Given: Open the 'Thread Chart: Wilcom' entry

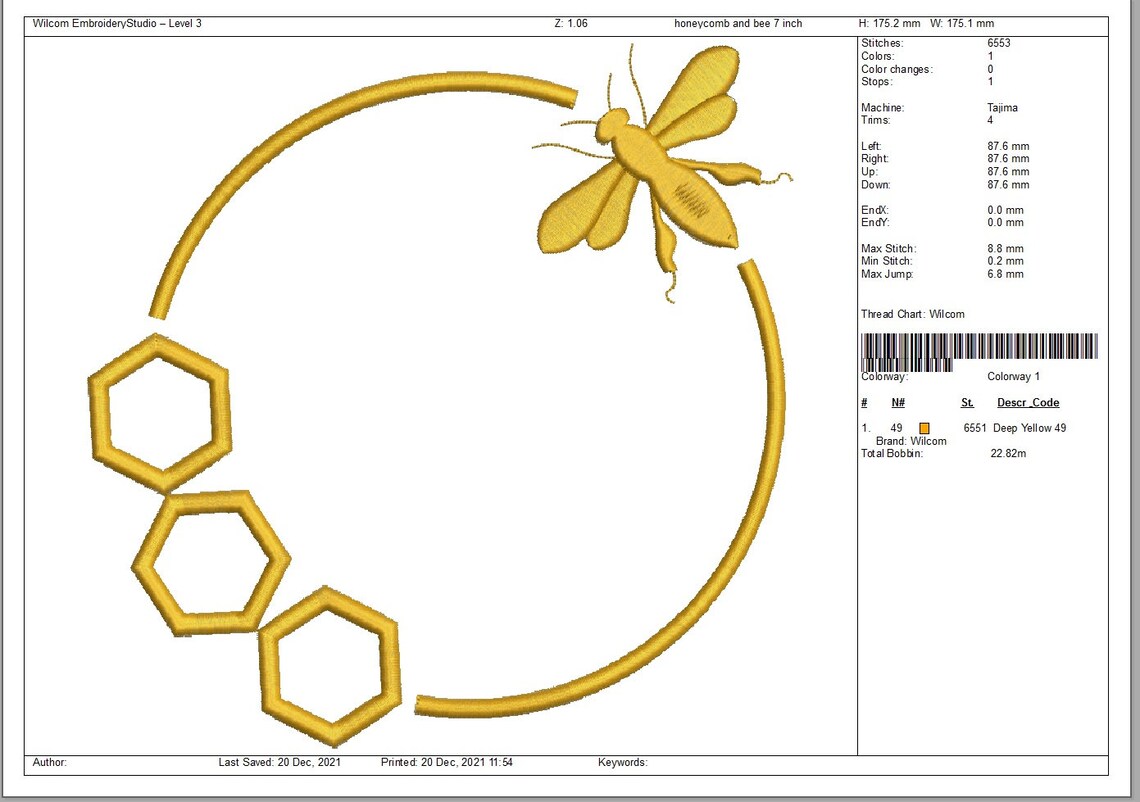Looking at the screenshot, I should [x=913, y=314].
